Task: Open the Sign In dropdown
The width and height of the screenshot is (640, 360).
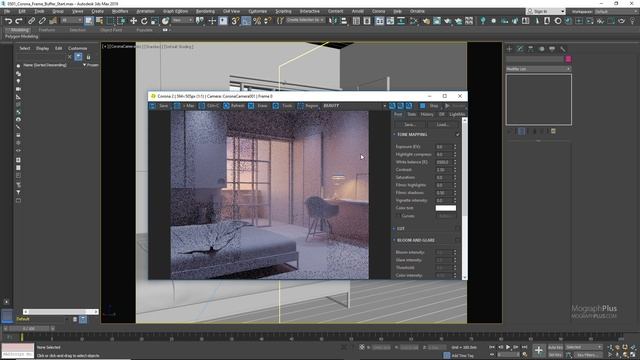Action: click(546, 11)
